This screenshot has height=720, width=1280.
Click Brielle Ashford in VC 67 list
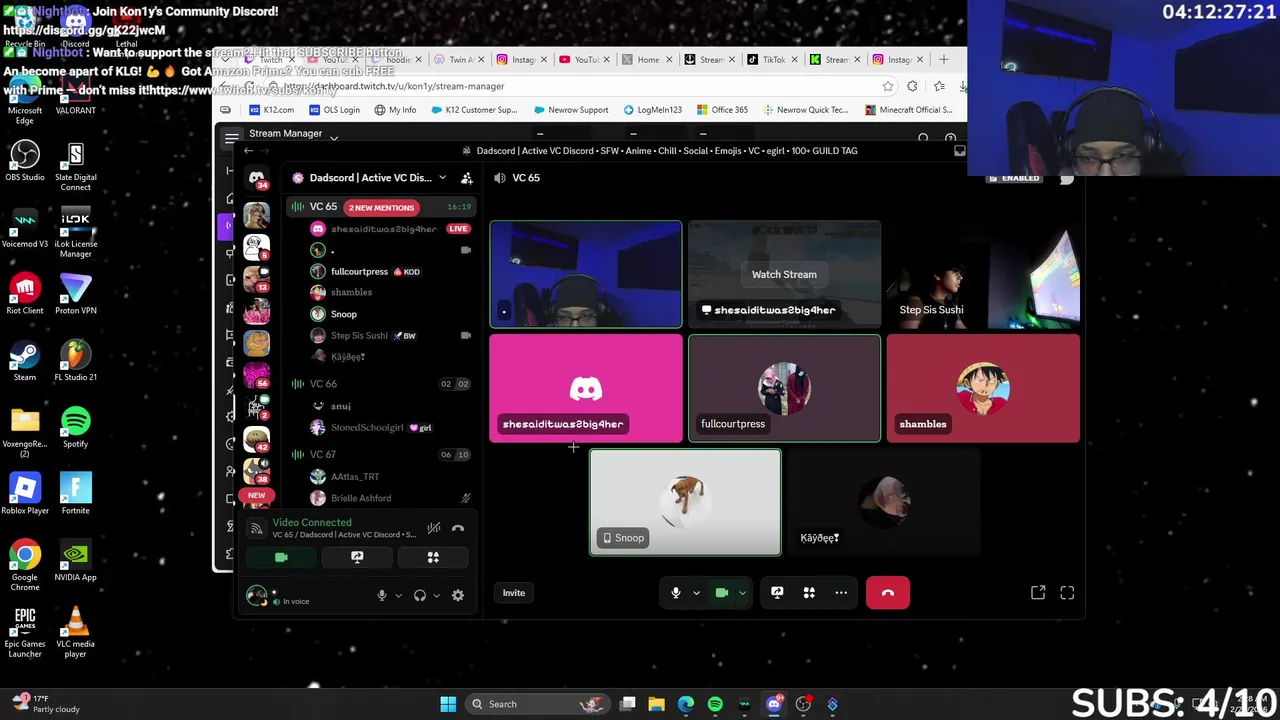(361, 498)
